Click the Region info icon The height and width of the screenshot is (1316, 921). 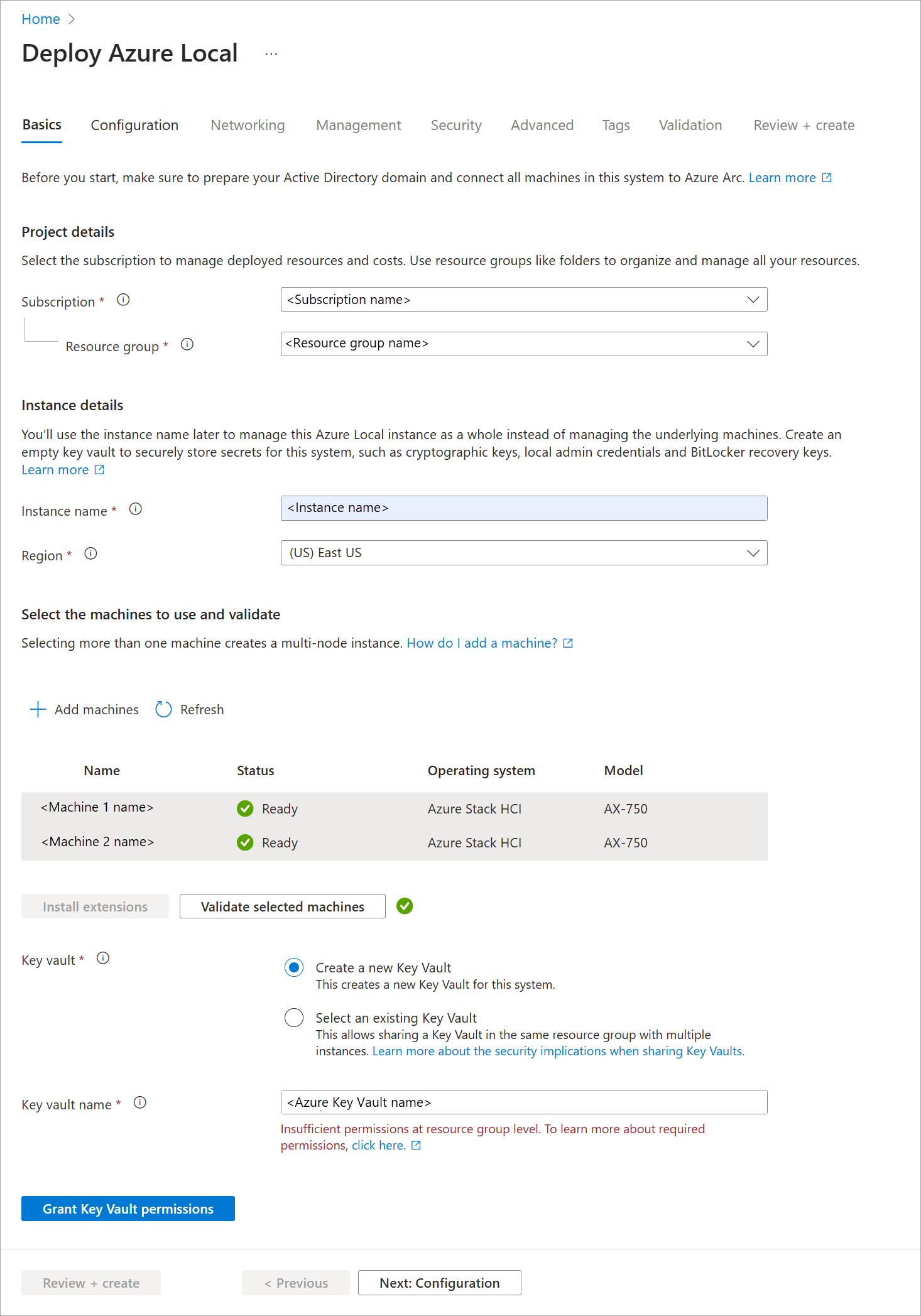[91, 553]
